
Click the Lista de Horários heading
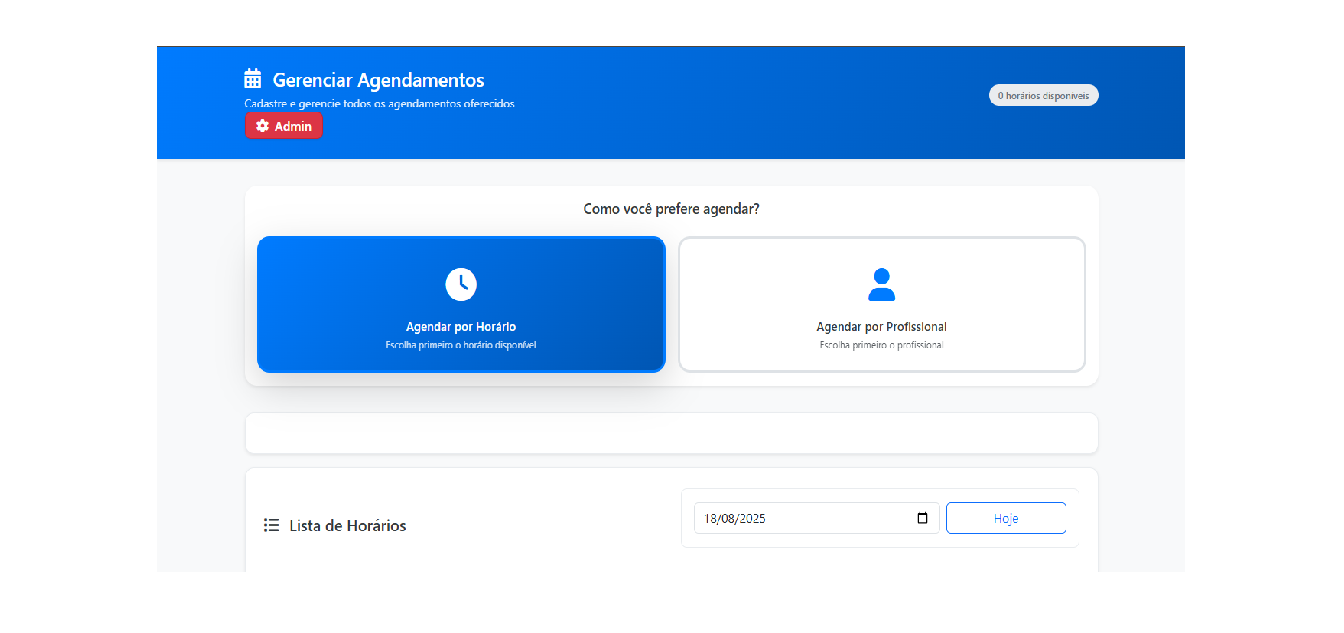[348, 525]
